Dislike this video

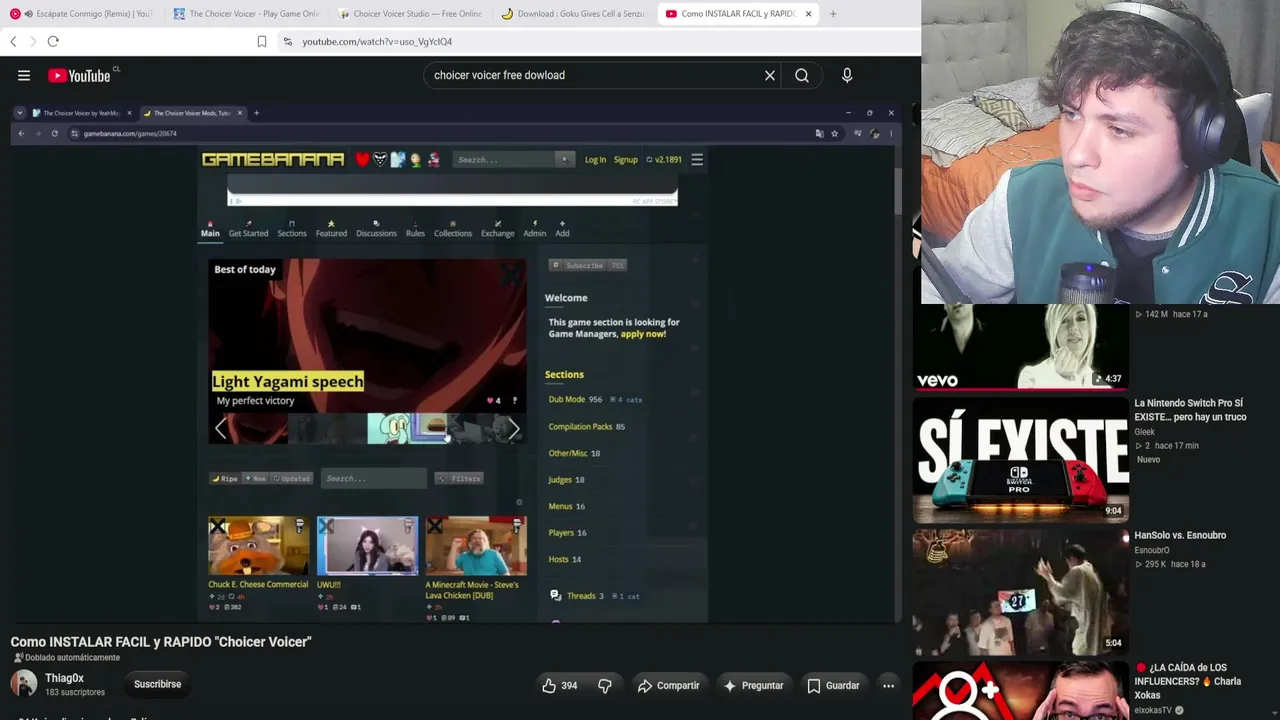(x=604, y=685)
